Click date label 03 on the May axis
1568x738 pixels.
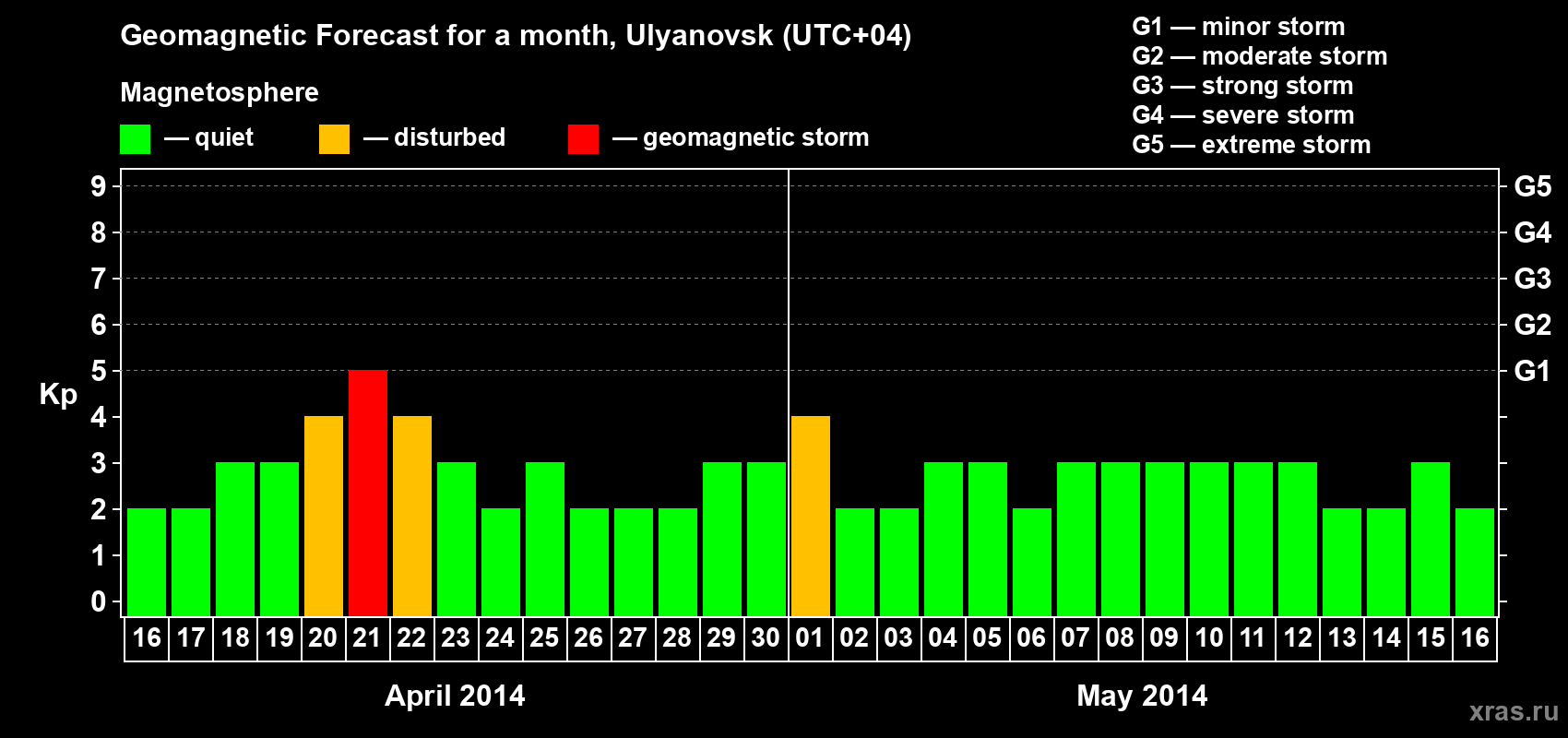click(x=898, y=637)
